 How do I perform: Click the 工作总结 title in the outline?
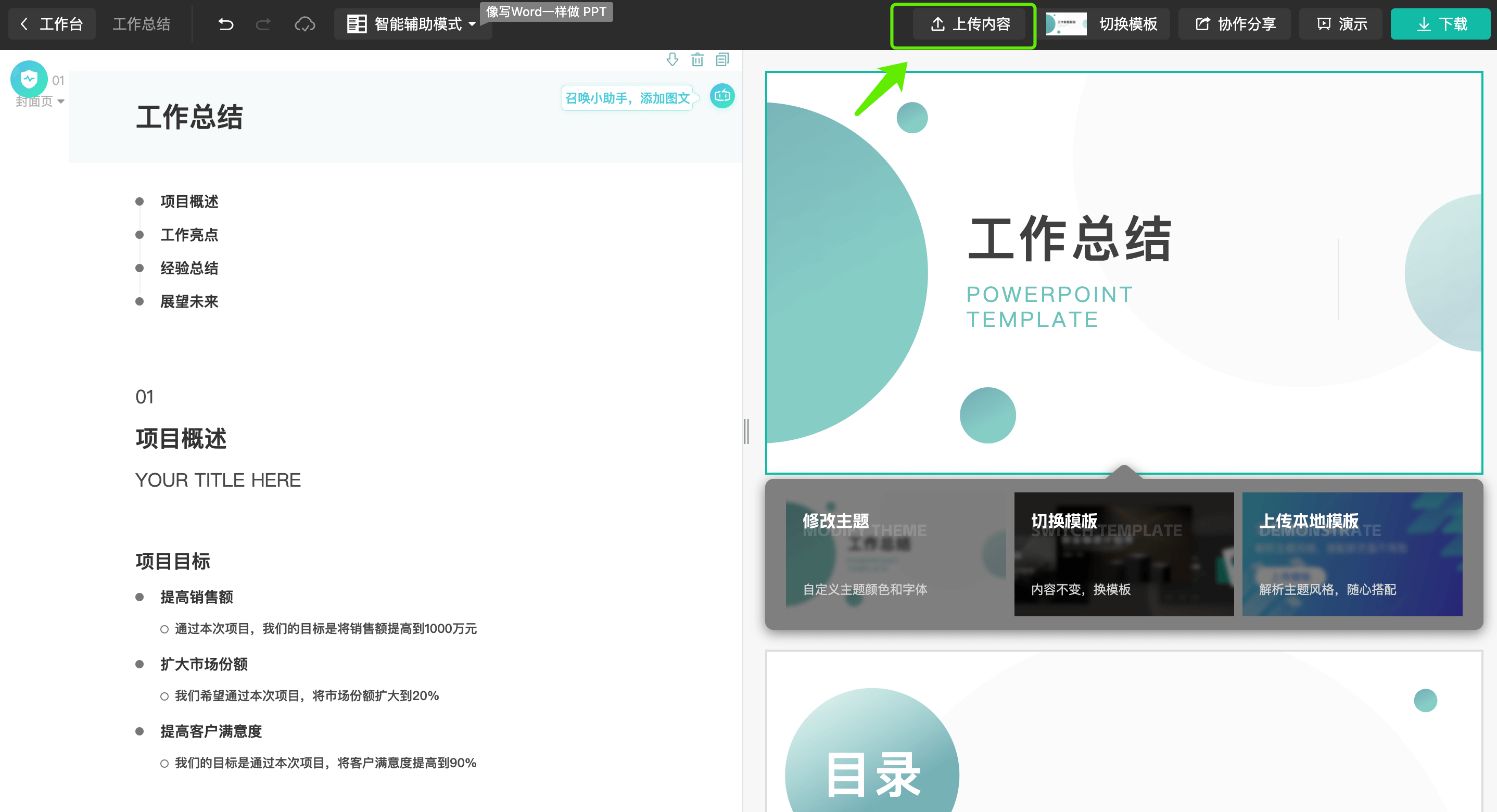point(189,117)
